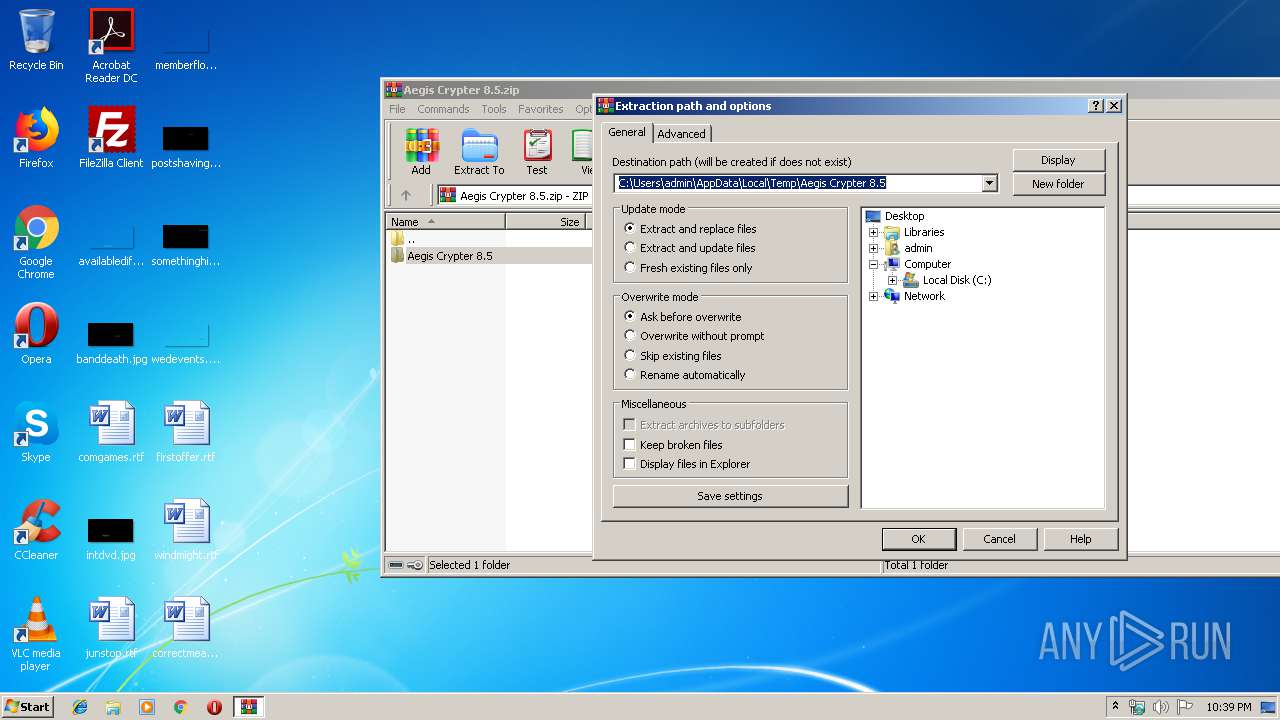
Task: Click the Cancel button
Action: pos(999,539)
